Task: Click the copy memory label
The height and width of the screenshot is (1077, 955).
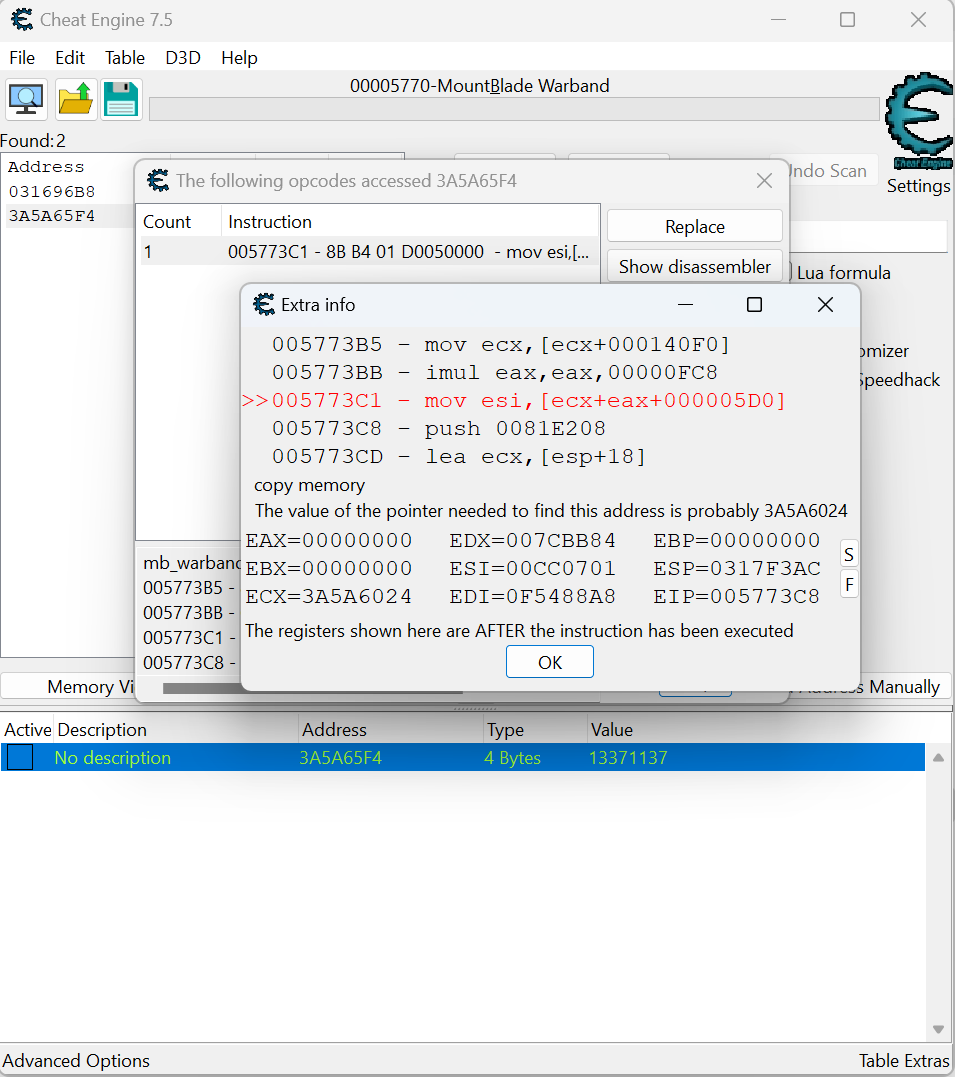Action: [x=309, y=485]
